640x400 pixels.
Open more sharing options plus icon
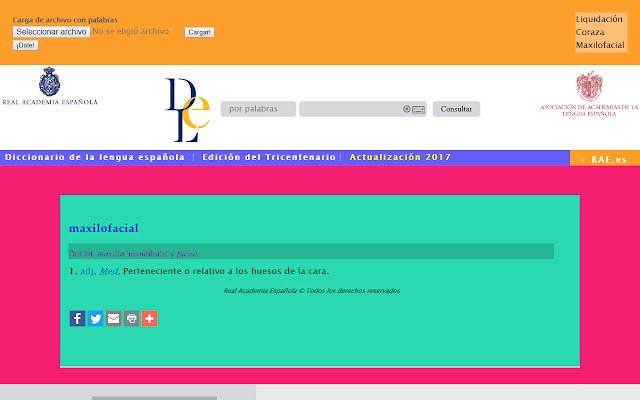point(150,318)
